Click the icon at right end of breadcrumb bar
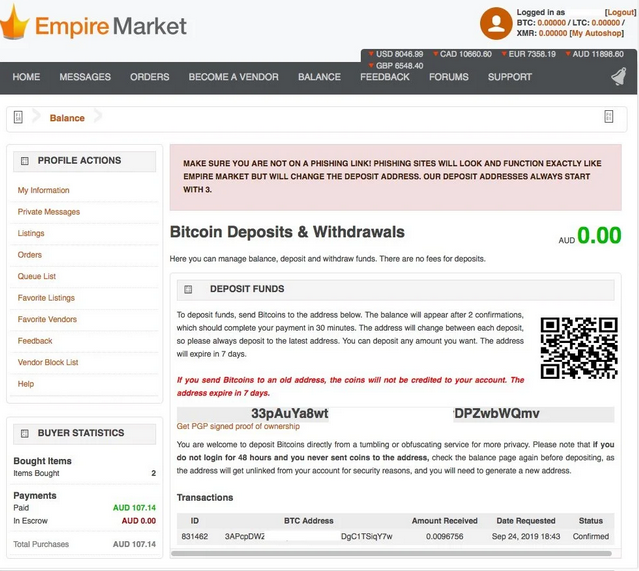The width and height of the screenshot is (639, 571). (608, 117)
